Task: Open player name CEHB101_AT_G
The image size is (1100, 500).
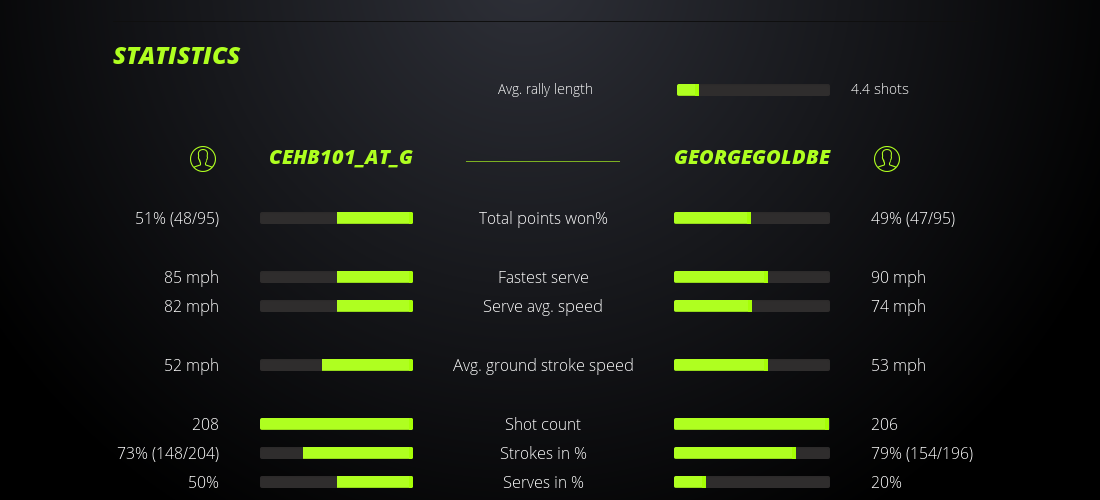Action: pyautogui.click(x=341, y=158)
